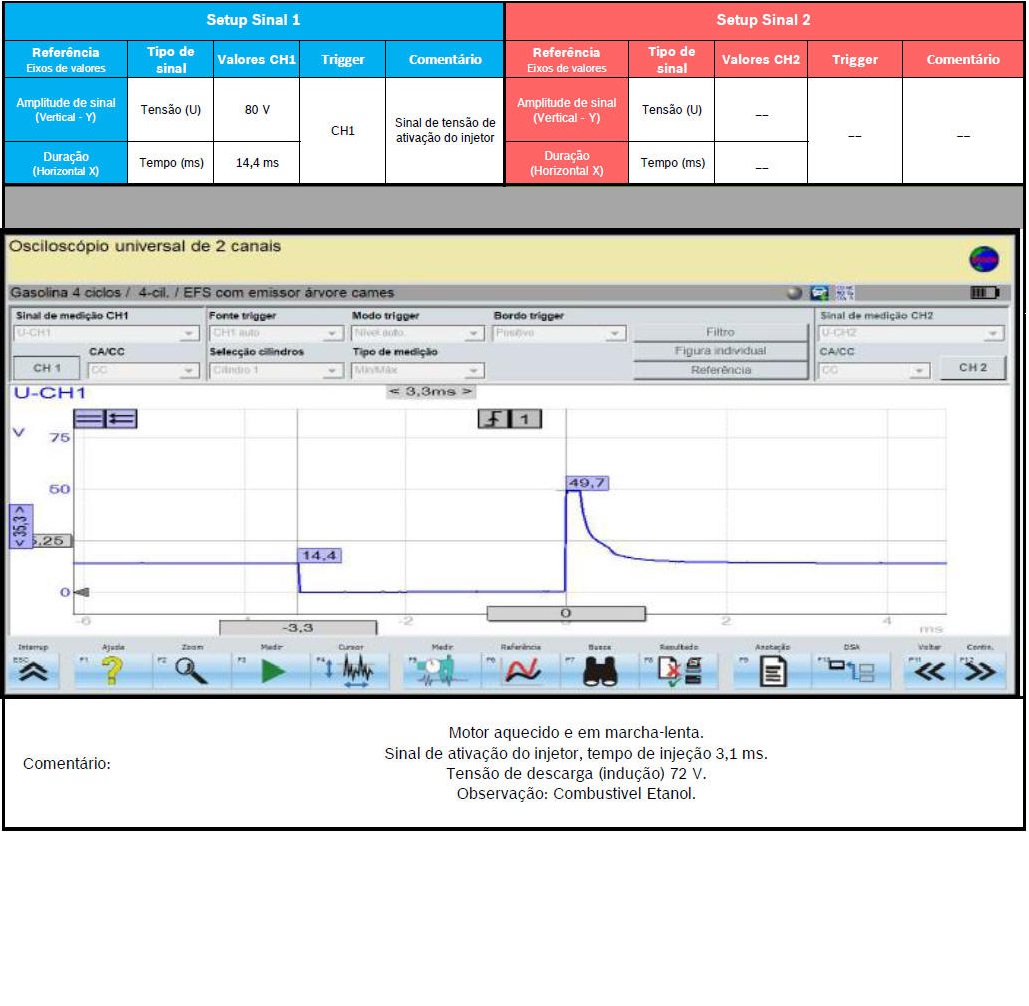Open the Zoom magnifier tool
This screenshot has height=1006, width=1029.
191,672
